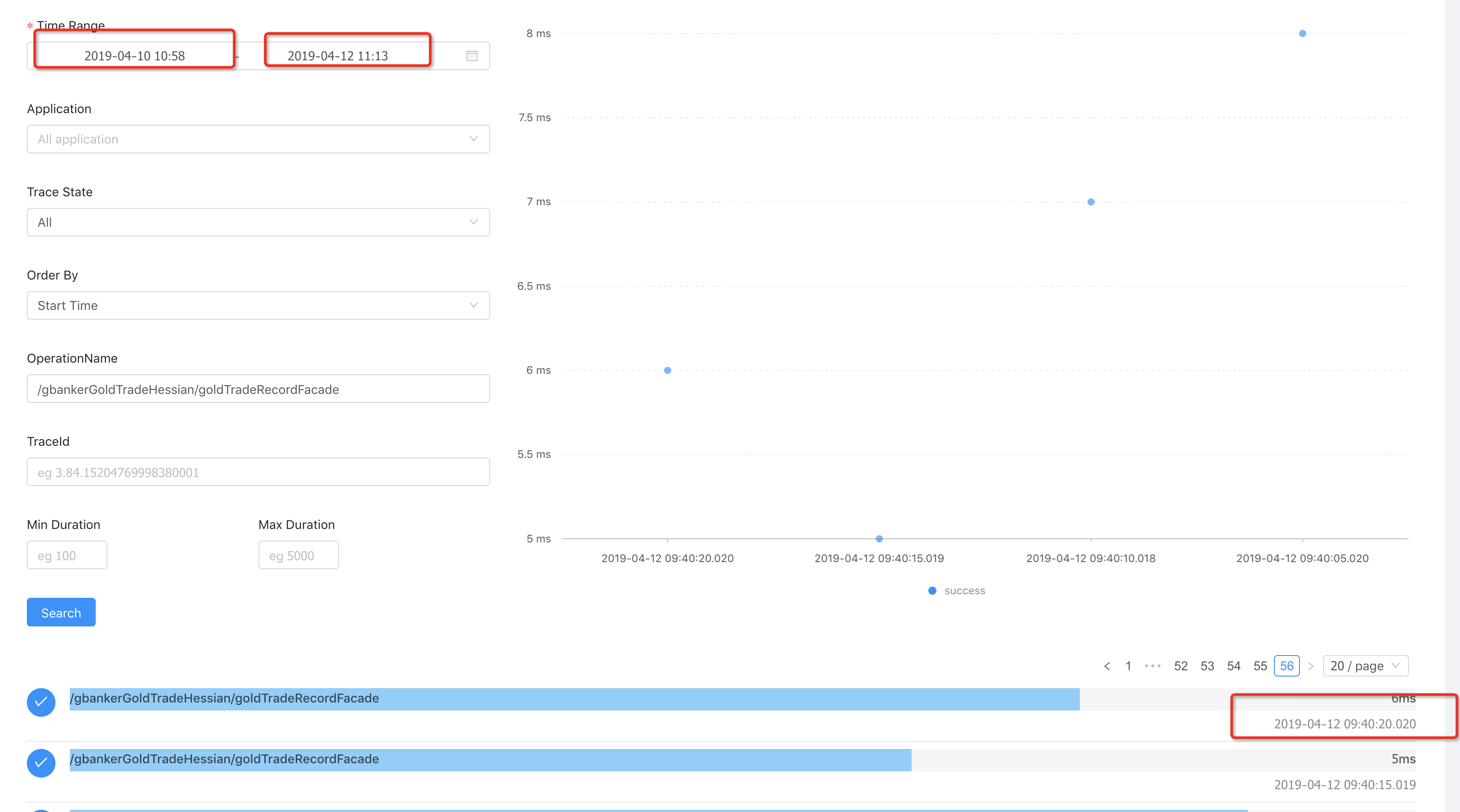The image size is (1460, 812).
Task: Open the calendar date picker
Action: click(472, 55)
